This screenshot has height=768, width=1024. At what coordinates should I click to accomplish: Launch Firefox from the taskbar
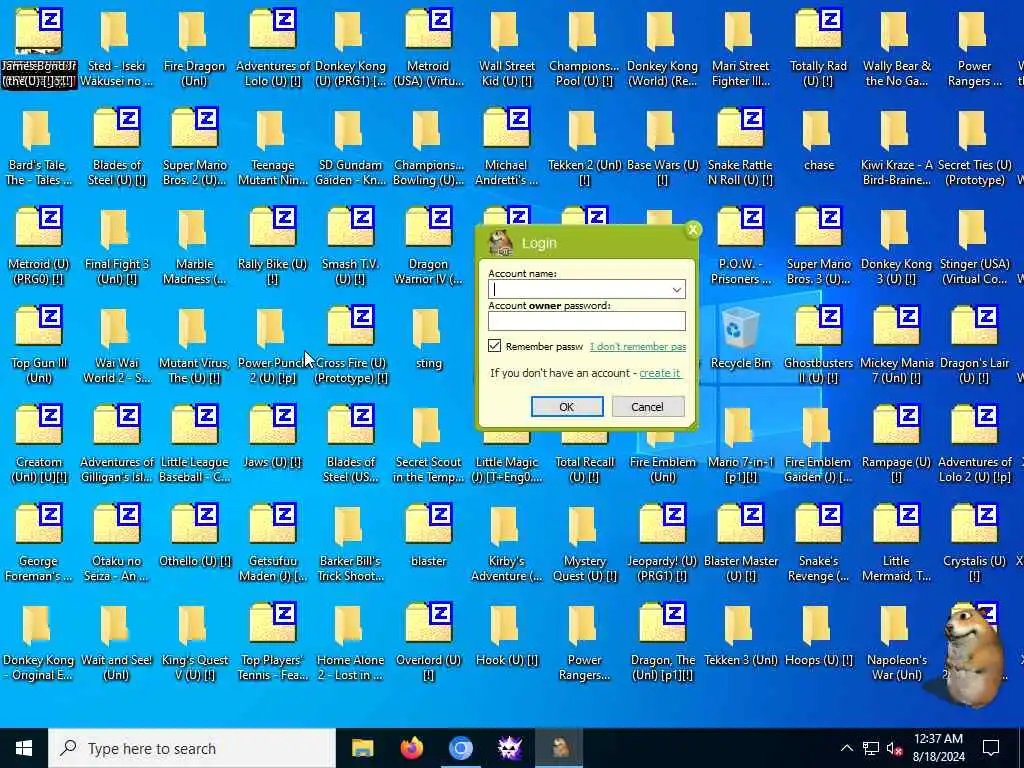click(x=411, y=748)
